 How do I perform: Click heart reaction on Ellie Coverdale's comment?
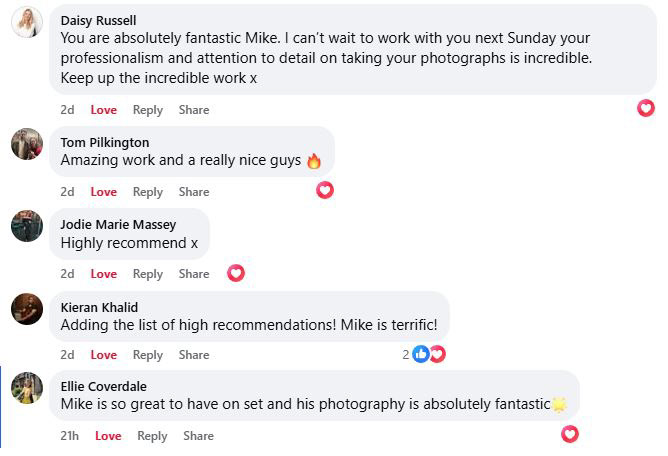click(570, 434)
